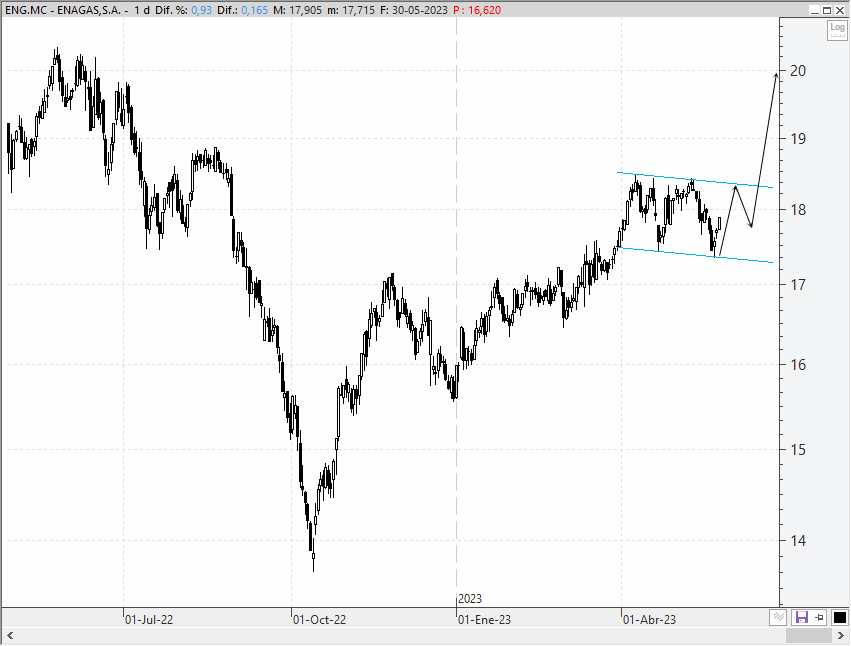Viewport: 851px width, 646px height.
Task: Click the red price P: 16,620
Action: click(477, 10)
